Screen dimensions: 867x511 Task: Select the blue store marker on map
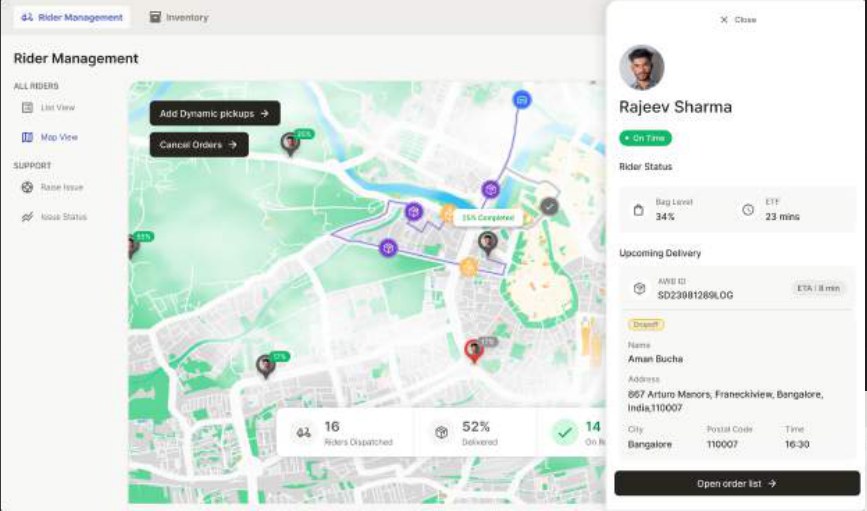[521, 100]
